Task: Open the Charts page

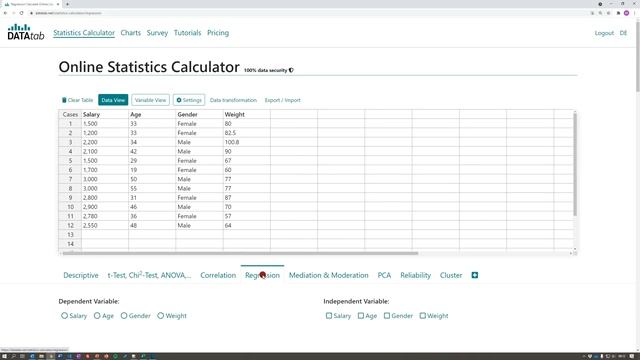Action: [x=131, y=33]
